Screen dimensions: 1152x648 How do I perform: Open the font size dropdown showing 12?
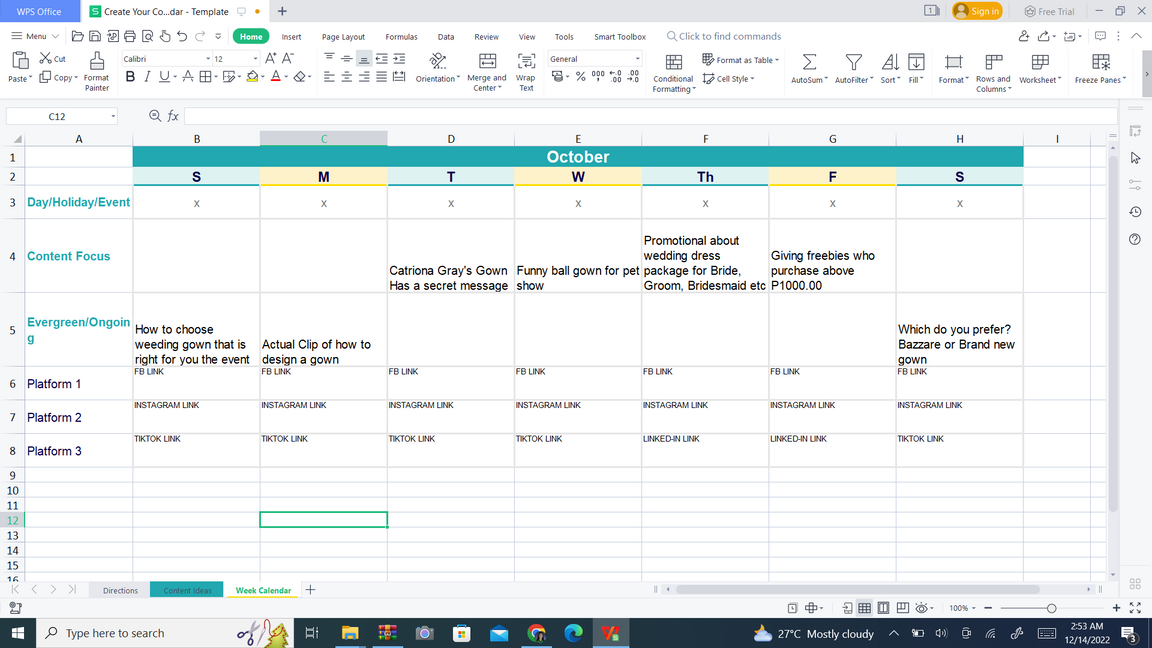click(x=255, y=59)
